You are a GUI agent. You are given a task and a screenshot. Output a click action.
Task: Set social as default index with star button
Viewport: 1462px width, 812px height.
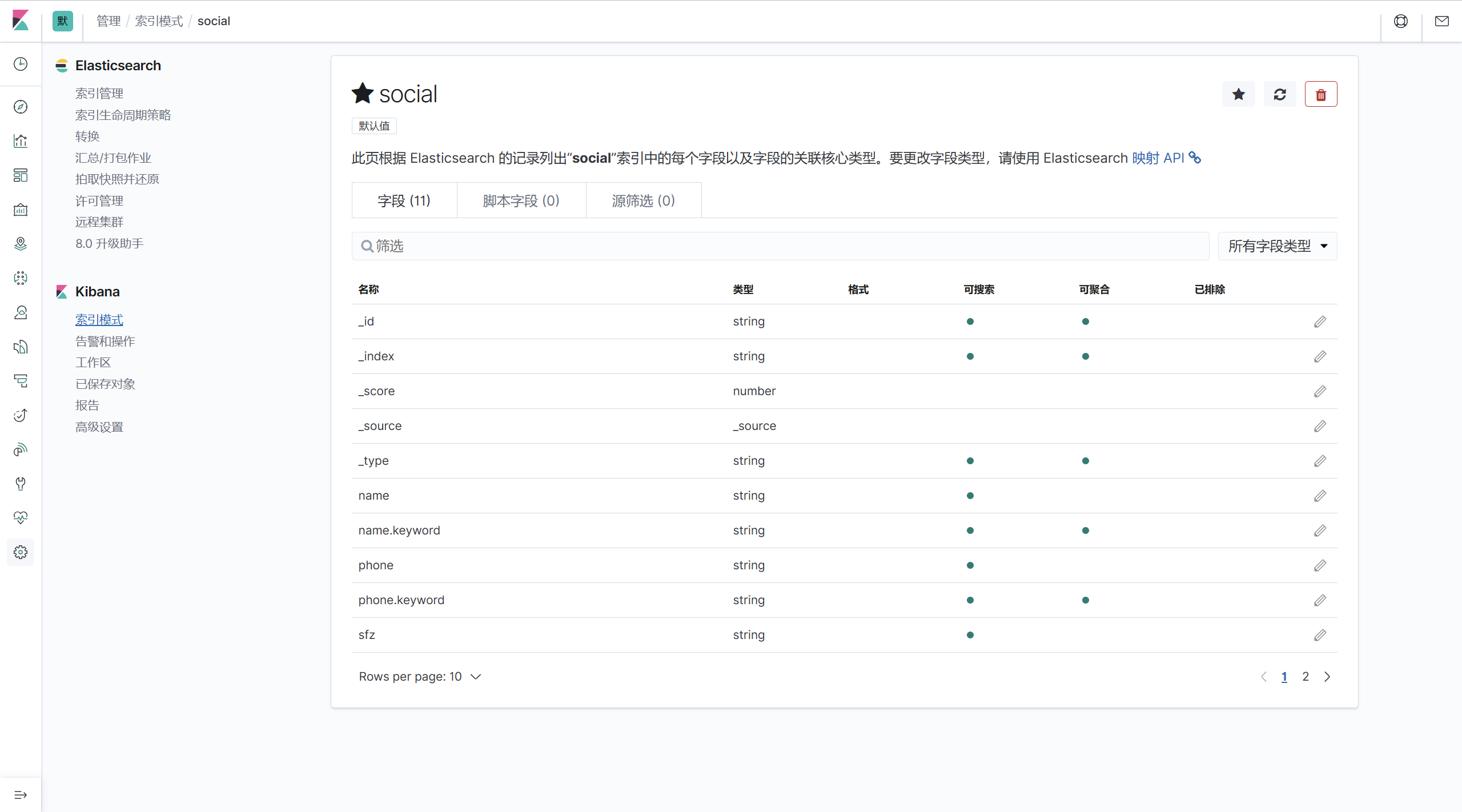pyautogui.click(x=1238, y=94)
